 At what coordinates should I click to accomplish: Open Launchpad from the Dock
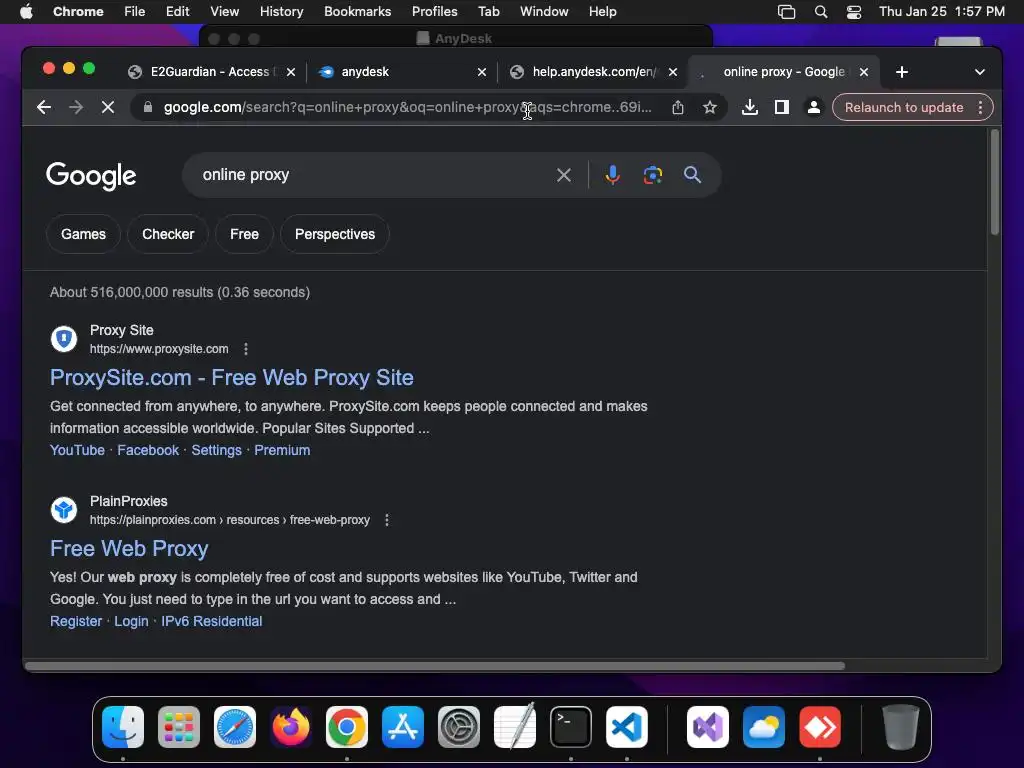(179, 727)
